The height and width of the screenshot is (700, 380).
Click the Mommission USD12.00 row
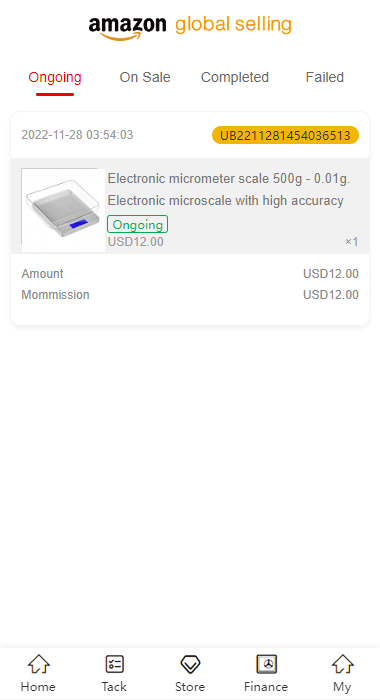click(x=190, y=295)
